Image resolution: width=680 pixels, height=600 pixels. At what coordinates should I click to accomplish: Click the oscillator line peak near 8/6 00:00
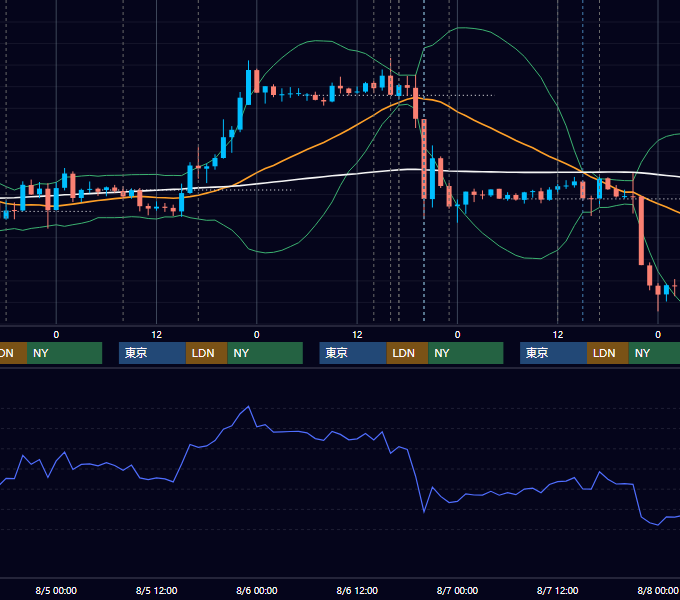[x=248, y=406]
